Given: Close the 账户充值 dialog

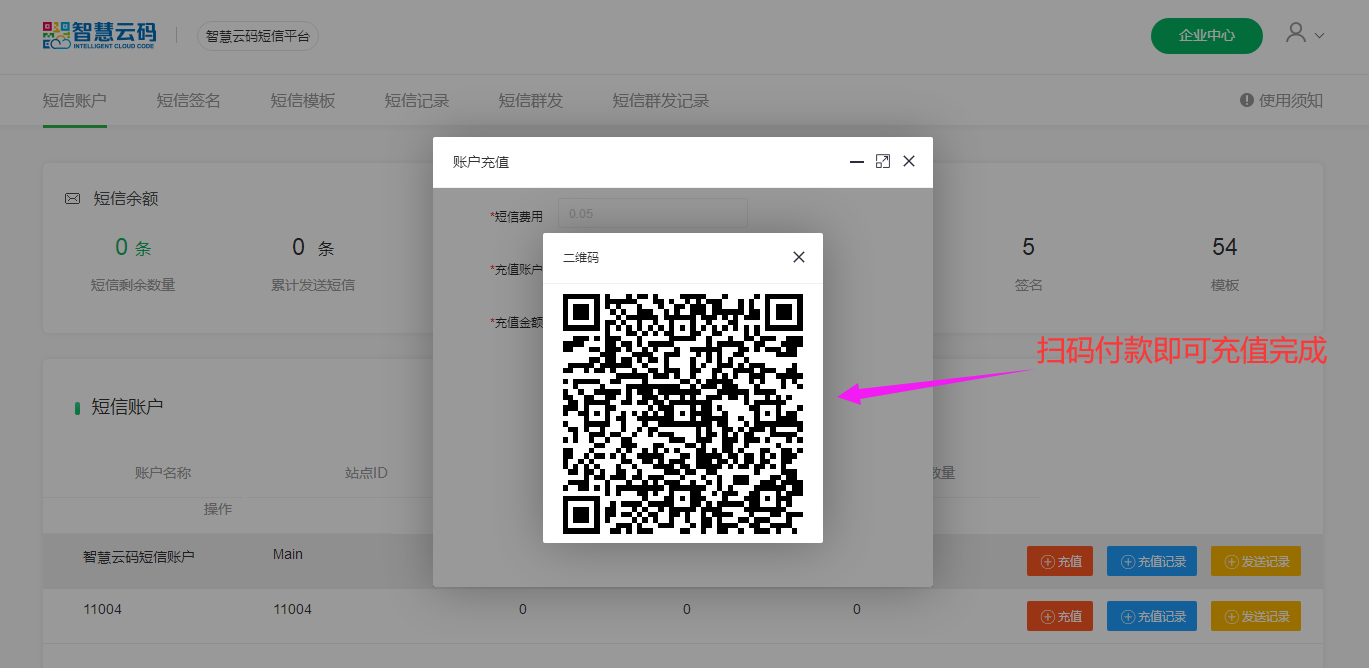Looking at the screenshot, I should (909, 161).
